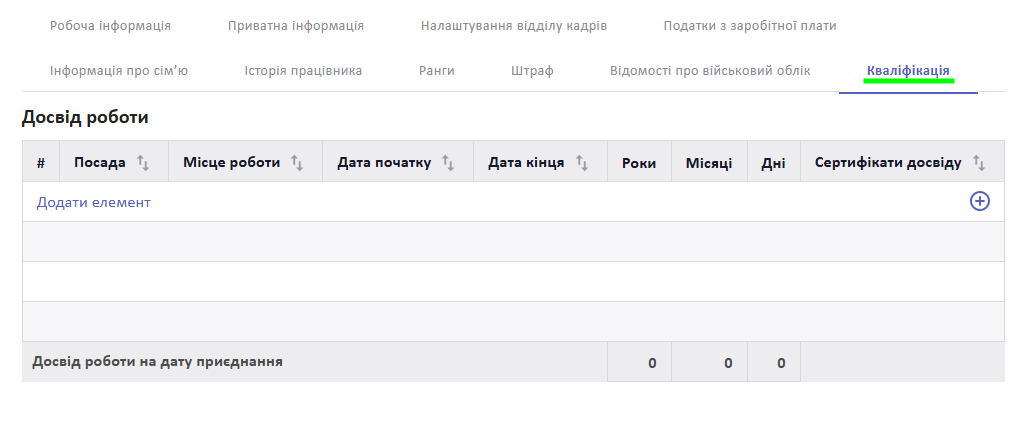The image size is (1019, 429).
Task: Click the Кваліфікація tab
Action: 908,71
